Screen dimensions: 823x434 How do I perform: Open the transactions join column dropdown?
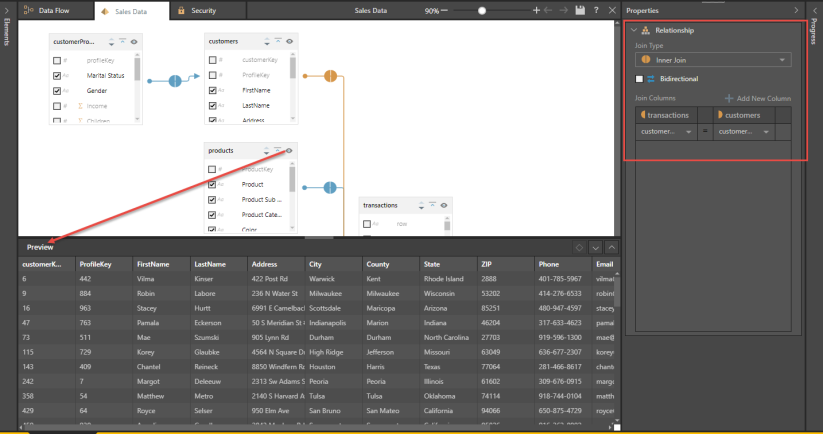point(664,131)
